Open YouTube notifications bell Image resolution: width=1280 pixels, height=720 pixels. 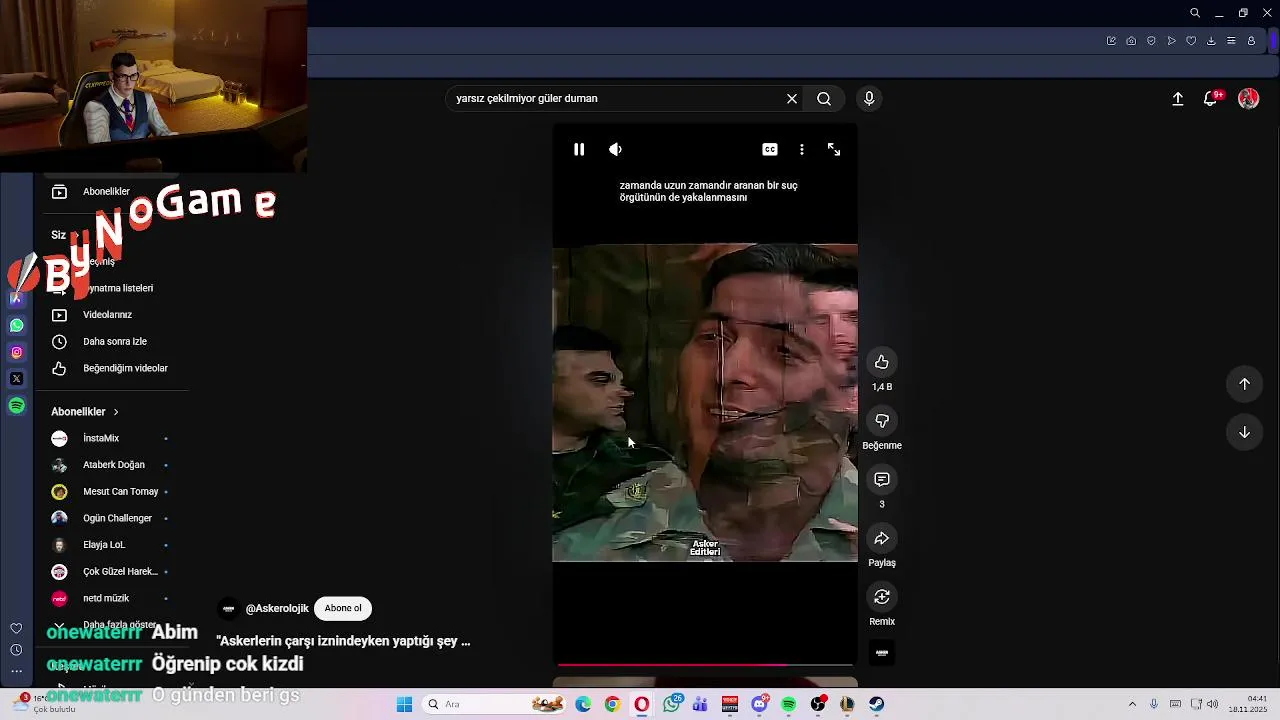click(1212, 99)
